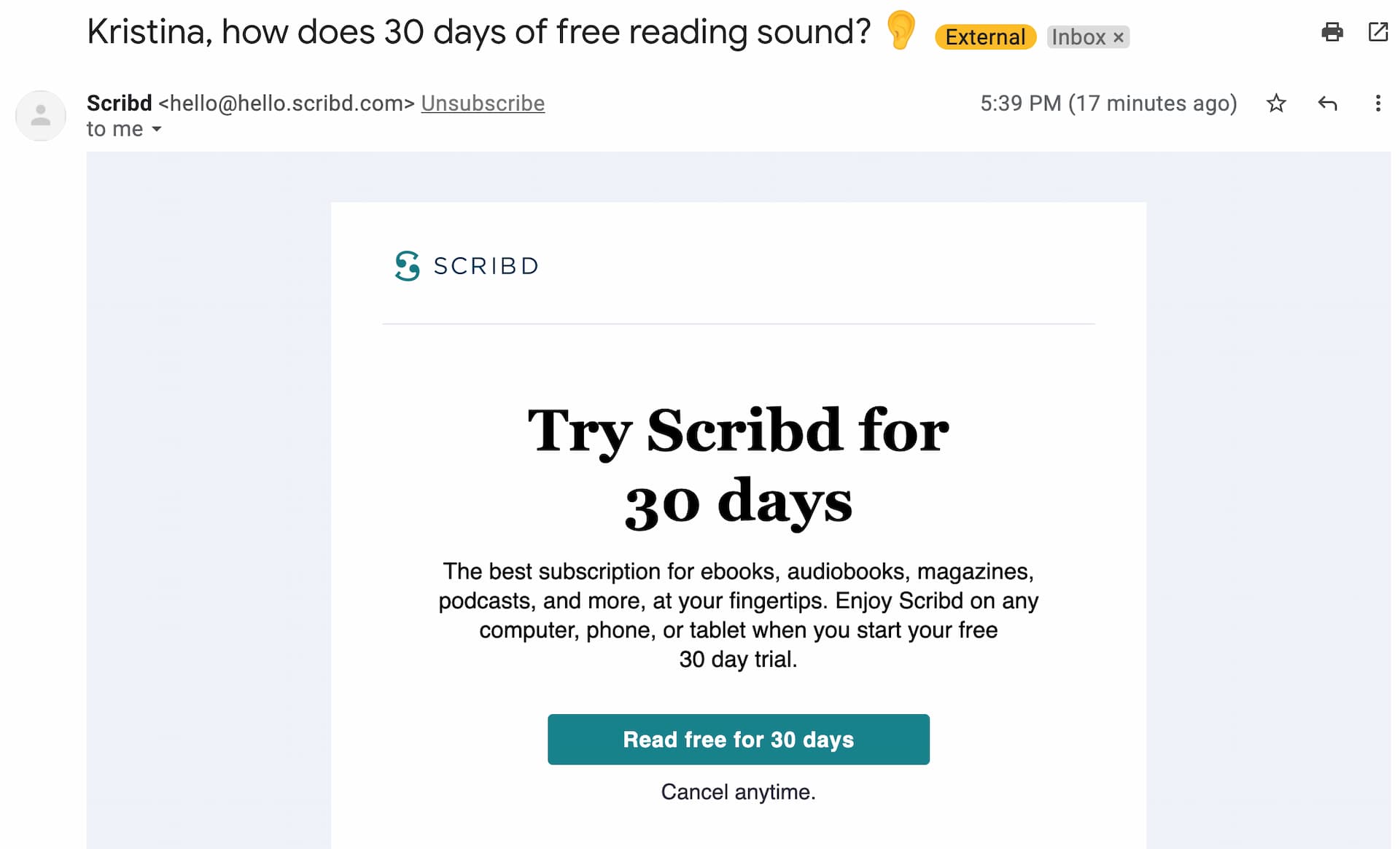Image resolution: width=1400 pixels, height=849 pixels.
Task: Reply to the Scribd email
Action: tap(1327, 103)
